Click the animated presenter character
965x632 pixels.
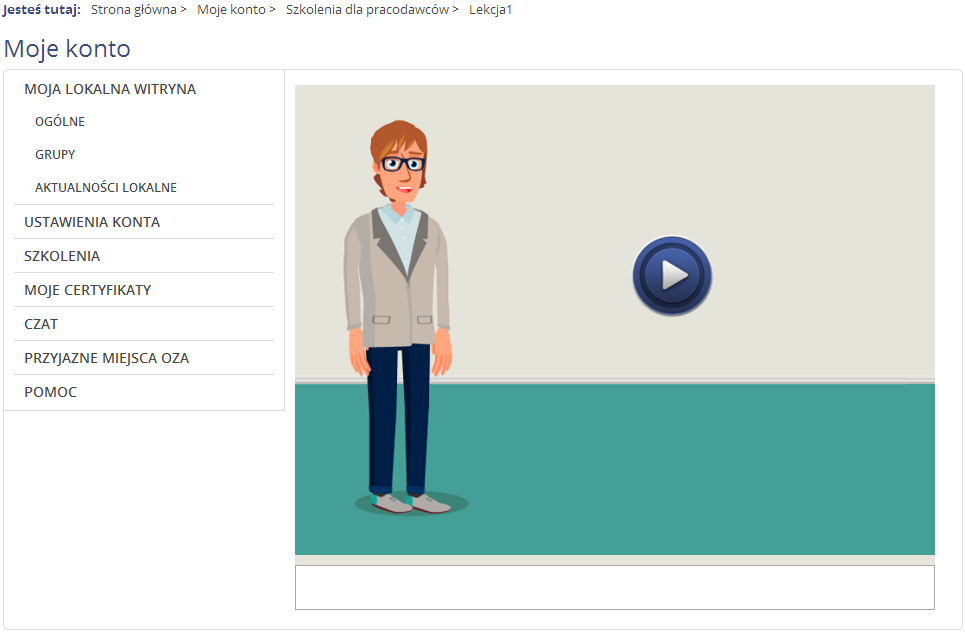tap(399, 317)
